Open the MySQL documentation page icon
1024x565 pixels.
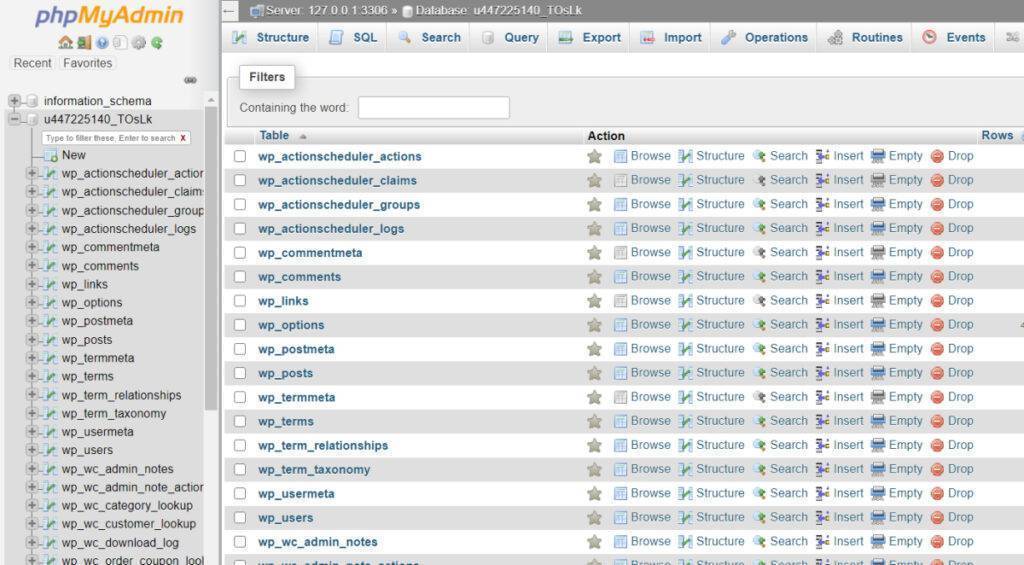[x=120, y=43]
